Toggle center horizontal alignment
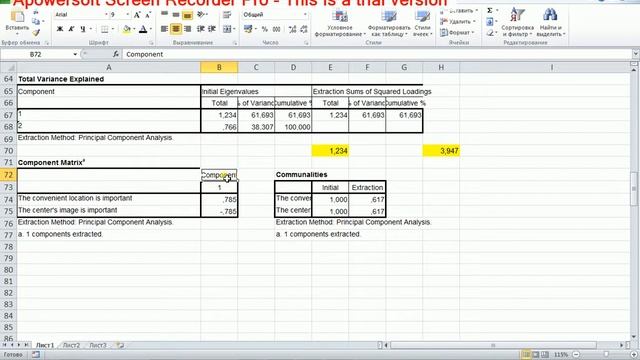The image size is (640, 360). (x=176, y=29)
